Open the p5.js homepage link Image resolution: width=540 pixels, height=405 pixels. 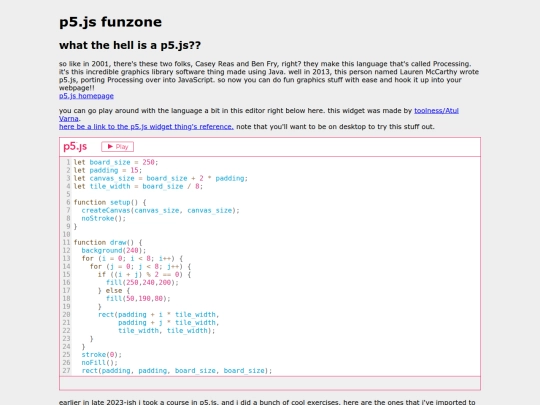86,96
